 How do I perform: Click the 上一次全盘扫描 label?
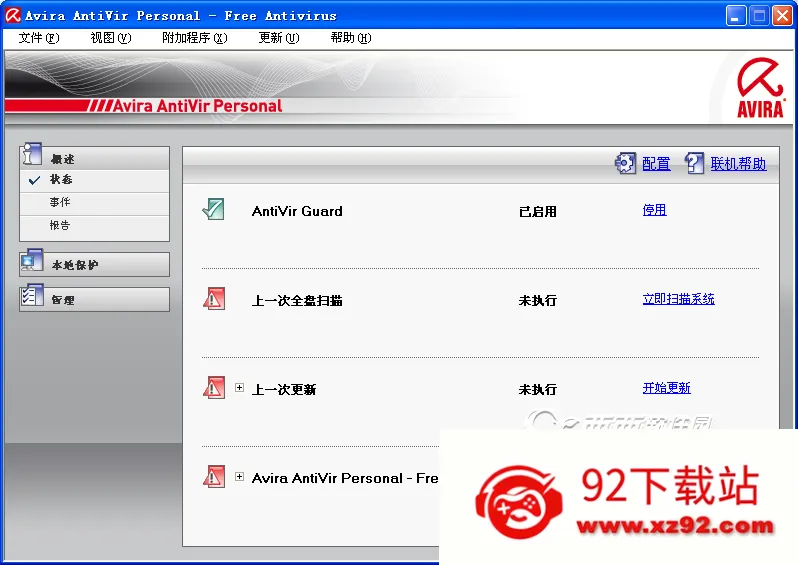[297, 301]
